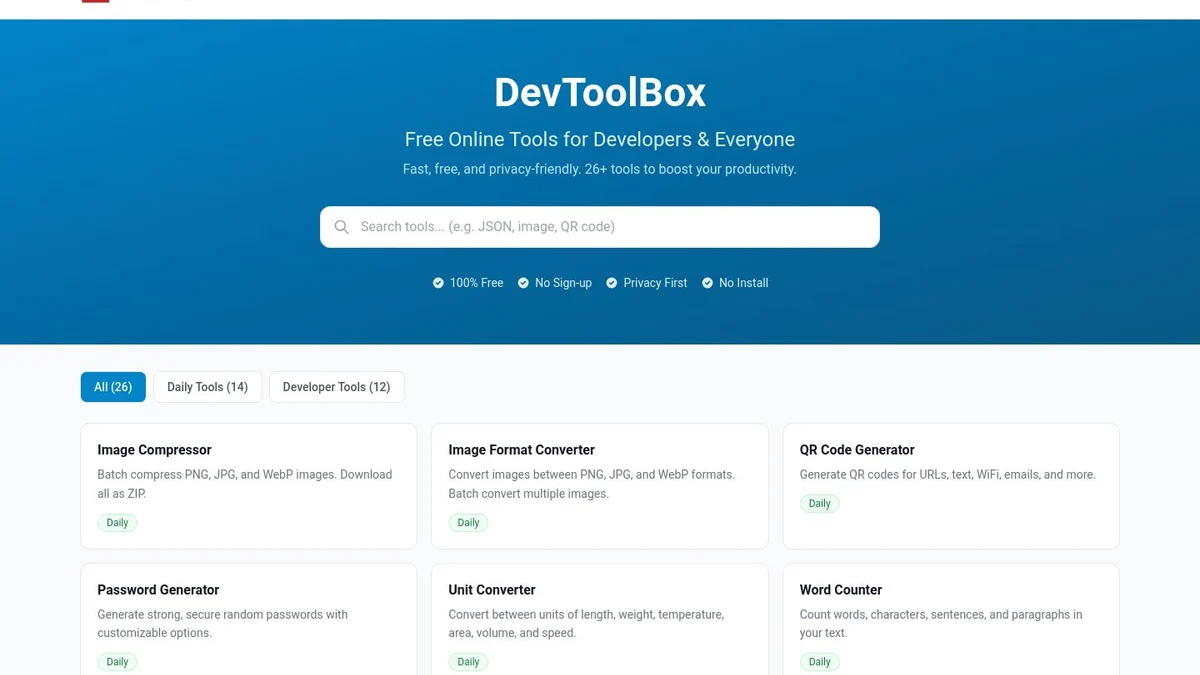The image size is (1200, 675).
Task: Switch to Developer Tools (12) tab
Action: 337,387
